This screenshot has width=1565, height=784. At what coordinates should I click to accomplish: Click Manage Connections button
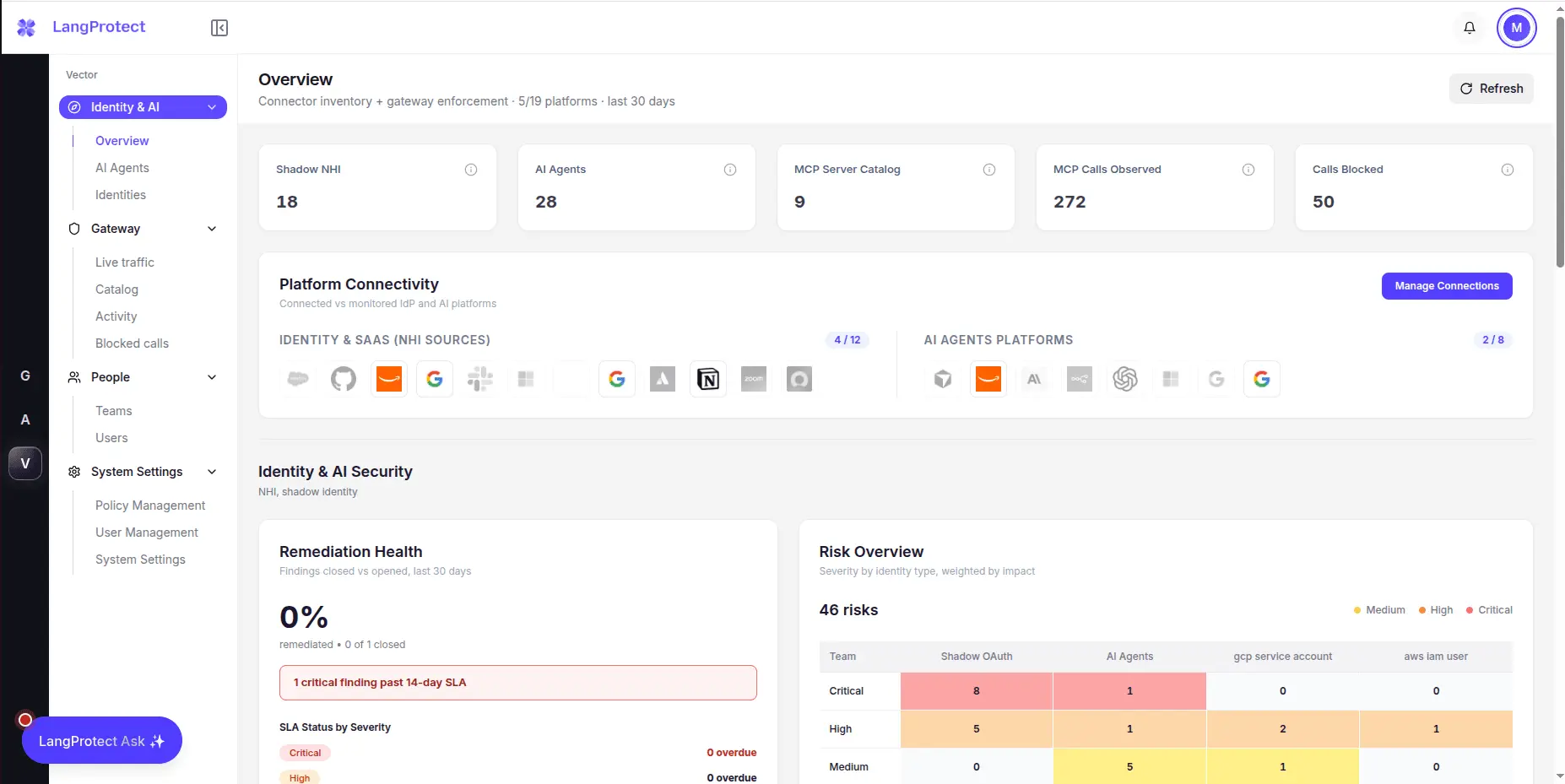click(x=1447, y=286)
